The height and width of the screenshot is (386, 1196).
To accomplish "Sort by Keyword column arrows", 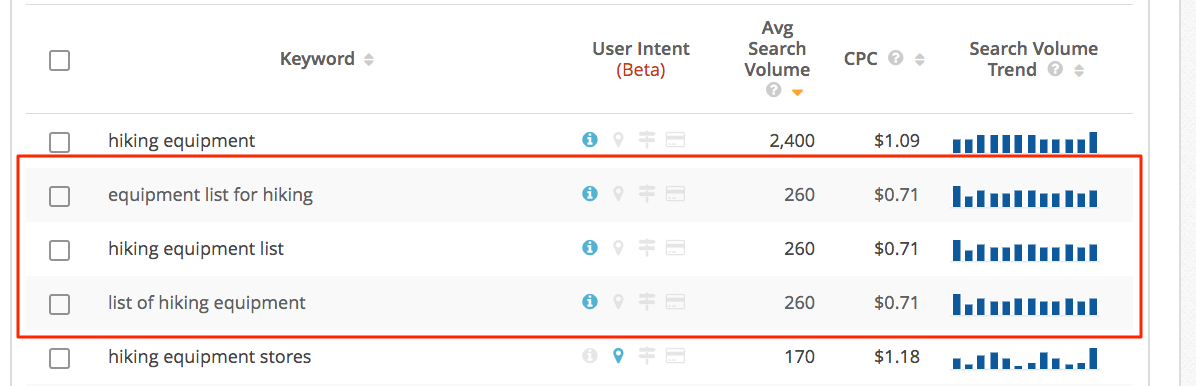I will pos(369,60).
